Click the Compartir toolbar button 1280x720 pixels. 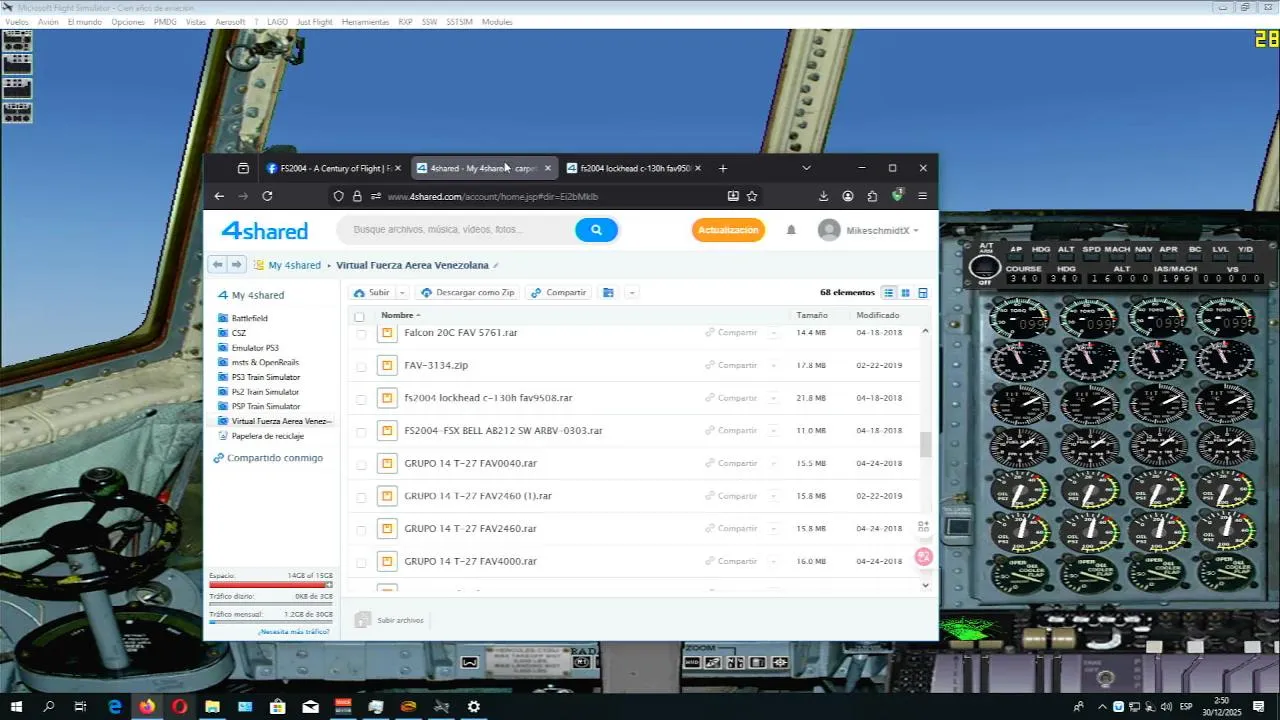(x=559, y=293)
